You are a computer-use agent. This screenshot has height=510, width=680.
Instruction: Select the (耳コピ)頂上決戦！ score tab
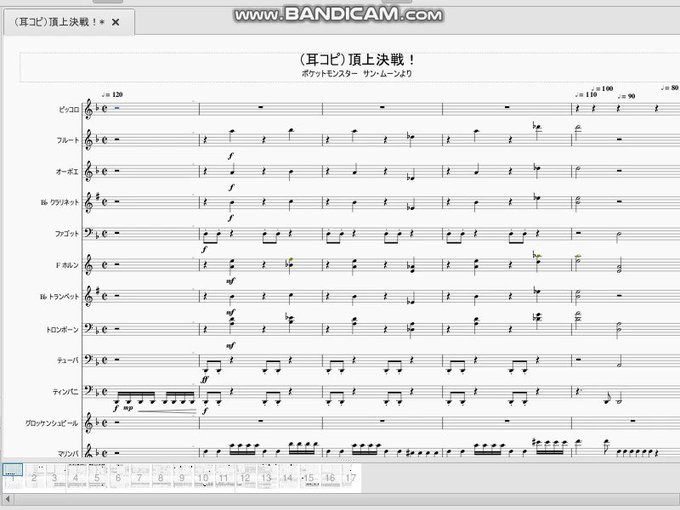pos(69,22)
